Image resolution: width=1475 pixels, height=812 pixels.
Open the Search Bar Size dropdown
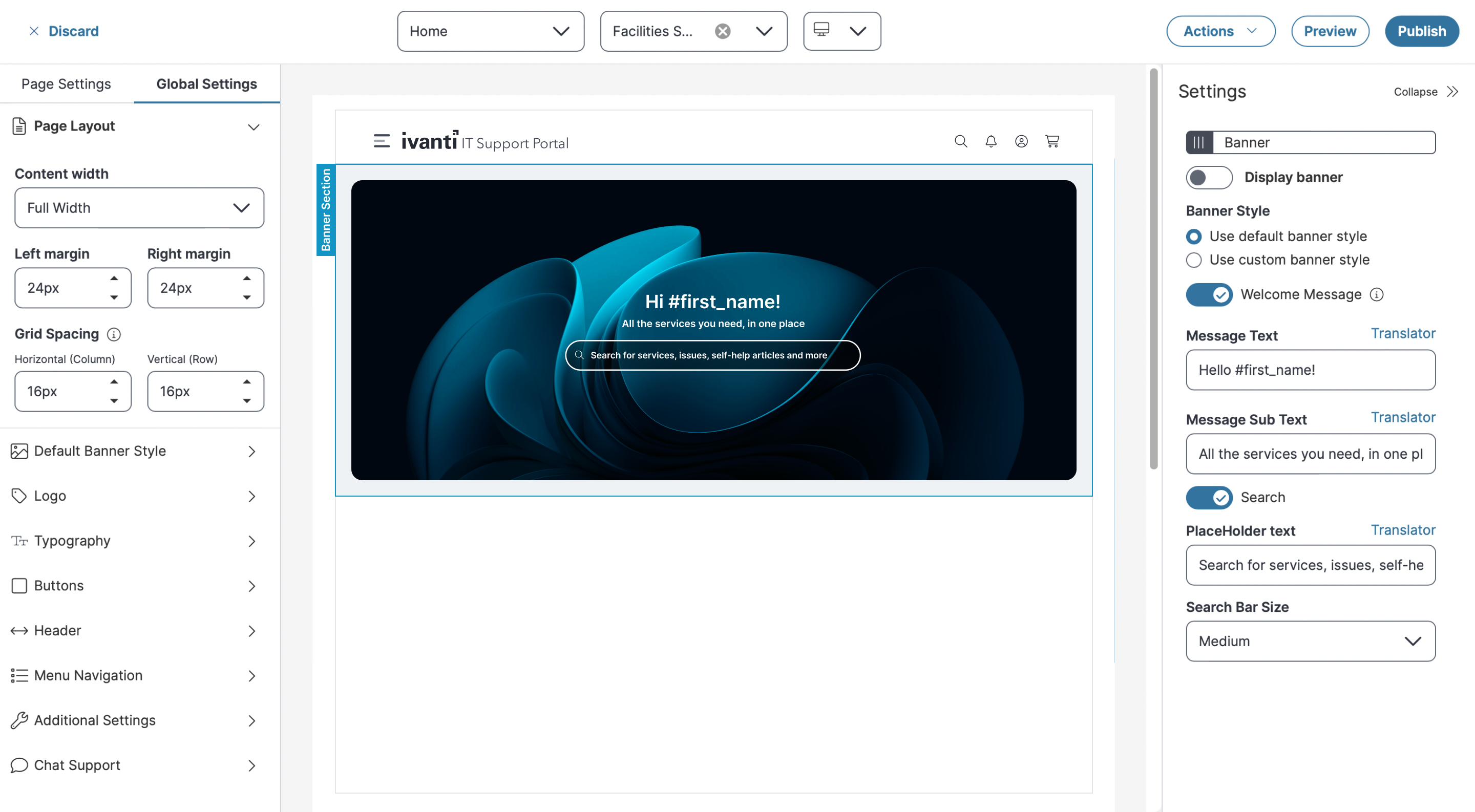(1310, 641)
